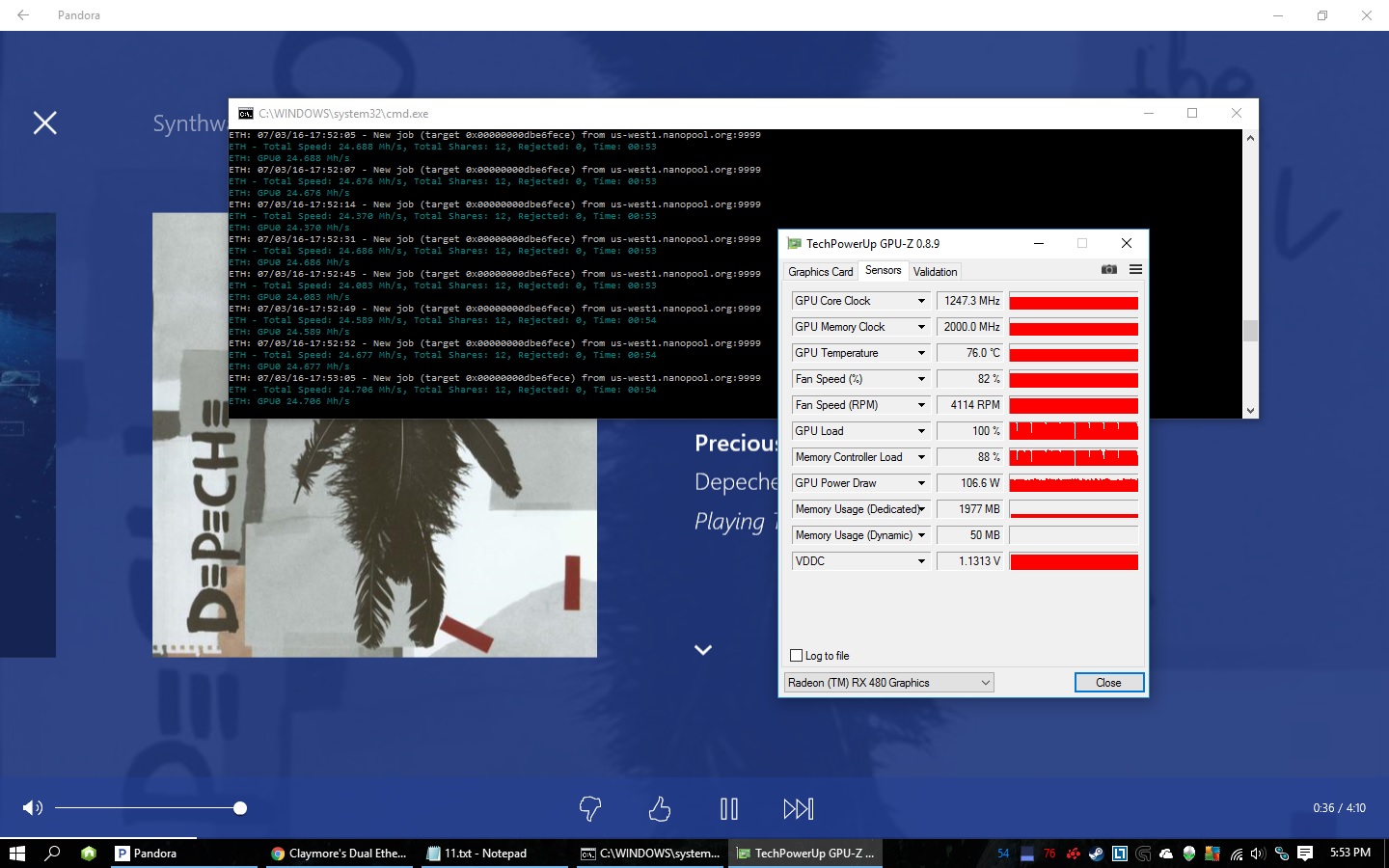Switch to 11.txt Notepad in the taskbar
The height and width of the screenshot is (868, 1389).
(495, 854)
